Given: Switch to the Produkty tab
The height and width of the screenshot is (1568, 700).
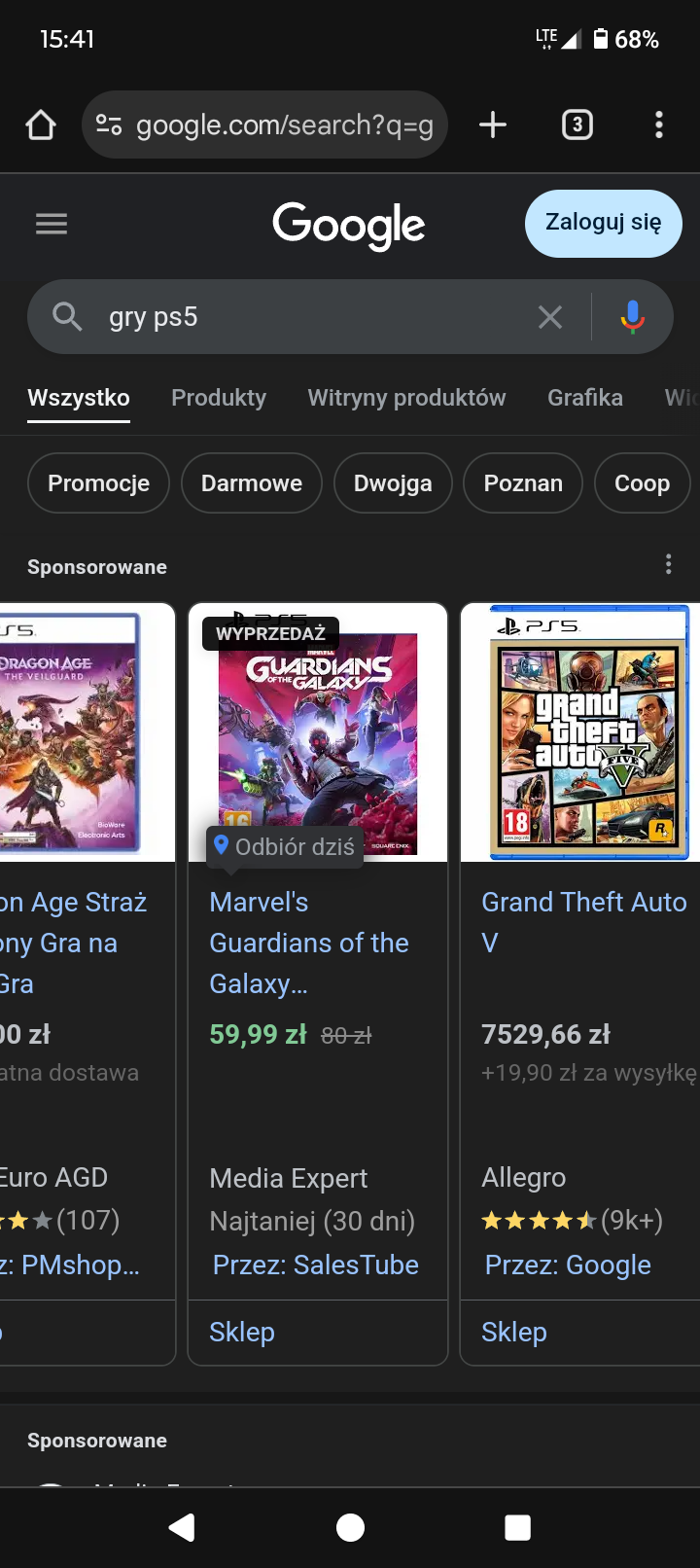Looking at the screenshot, I should [219, 398].
